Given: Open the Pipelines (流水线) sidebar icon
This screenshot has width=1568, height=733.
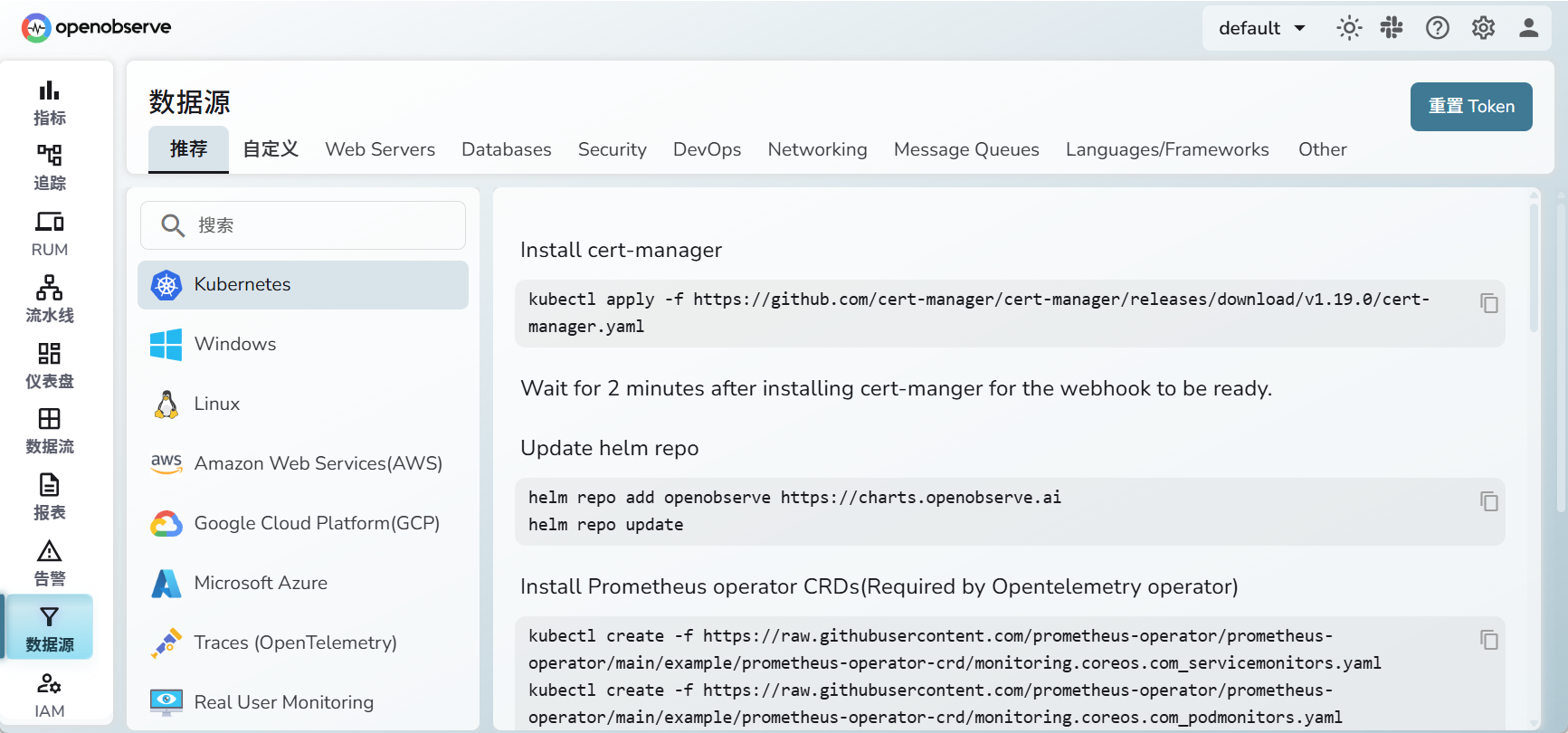Looking at the screenshot, I should (50, 299).
